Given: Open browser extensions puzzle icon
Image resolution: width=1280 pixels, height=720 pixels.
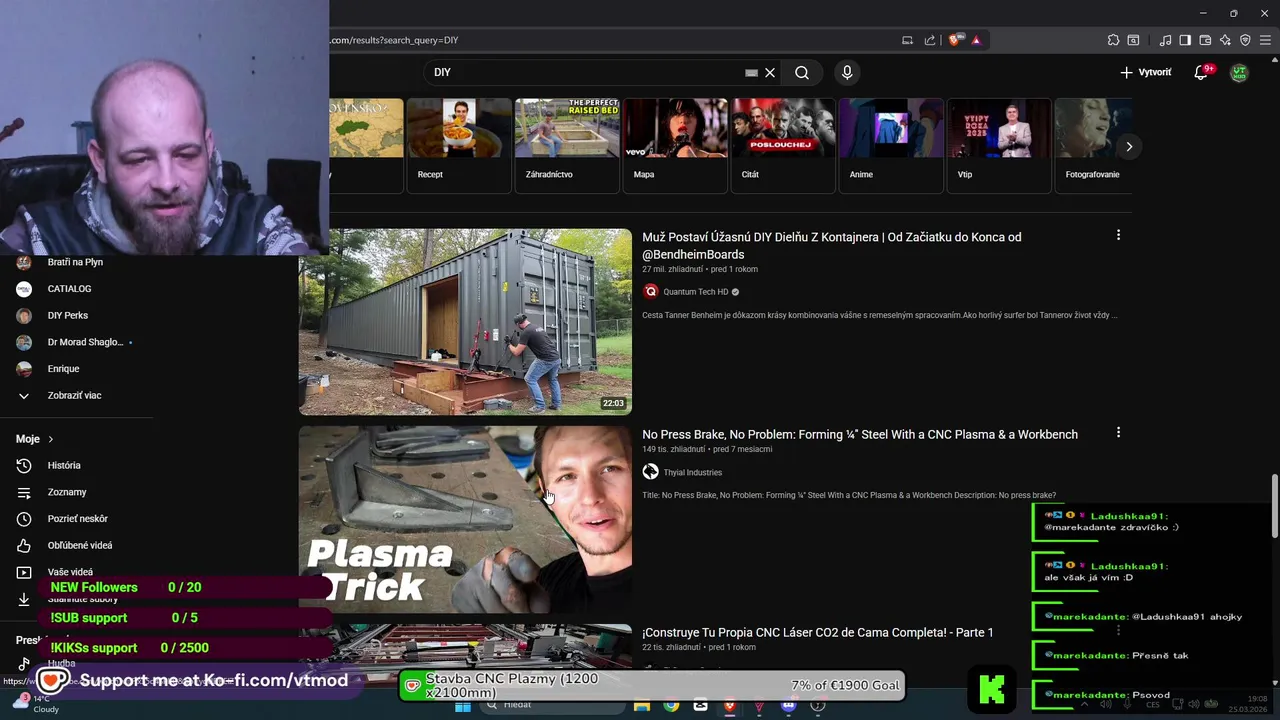Looking at the screenshot, I should (x=1113, y=40).
